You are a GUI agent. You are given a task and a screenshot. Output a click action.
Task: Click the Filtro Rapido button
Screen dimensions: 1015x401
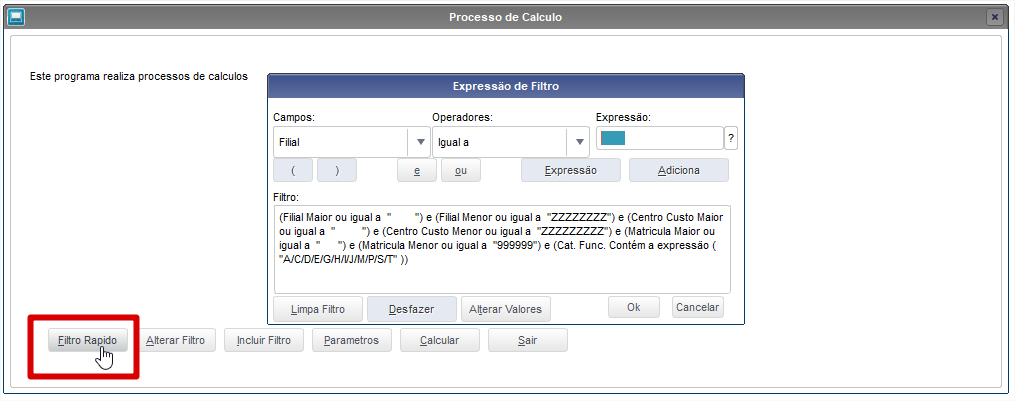click(87, 340)
